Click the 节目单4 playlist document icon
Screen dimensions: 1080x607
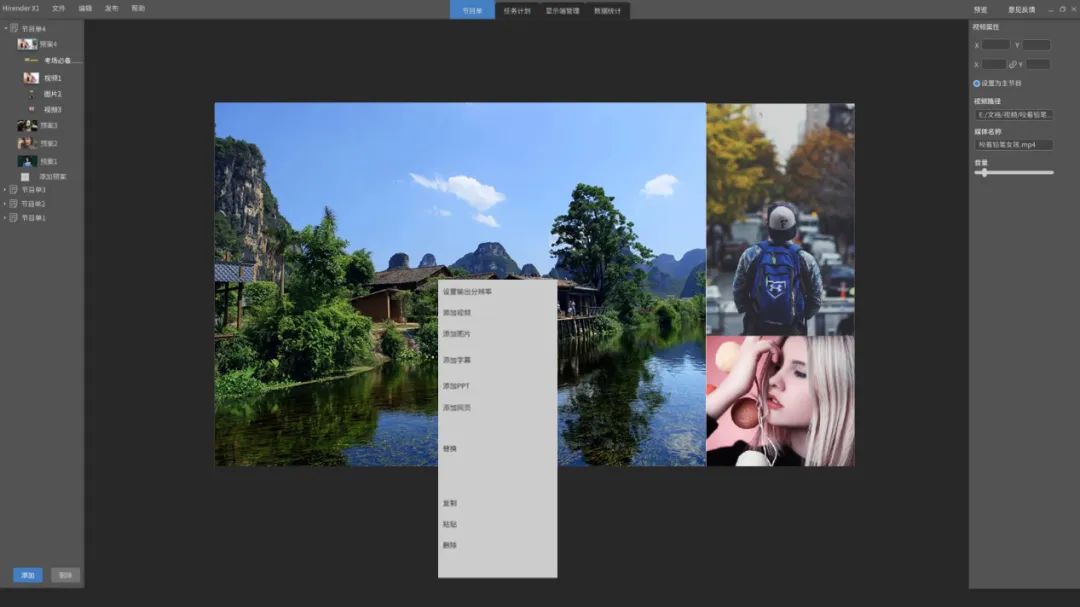(14, 29)
